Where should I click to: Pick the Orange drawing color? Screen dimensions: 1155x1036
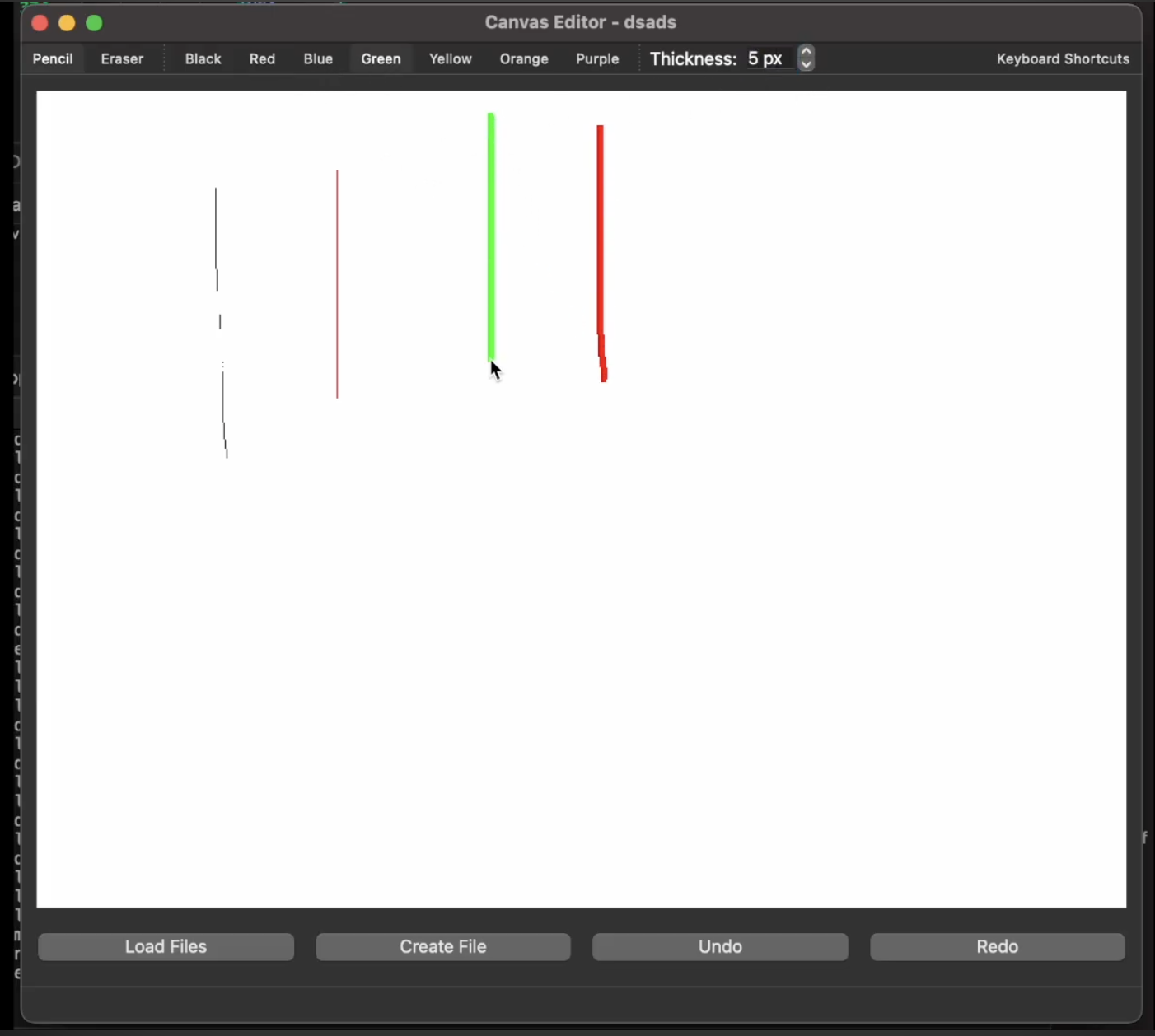523,58
